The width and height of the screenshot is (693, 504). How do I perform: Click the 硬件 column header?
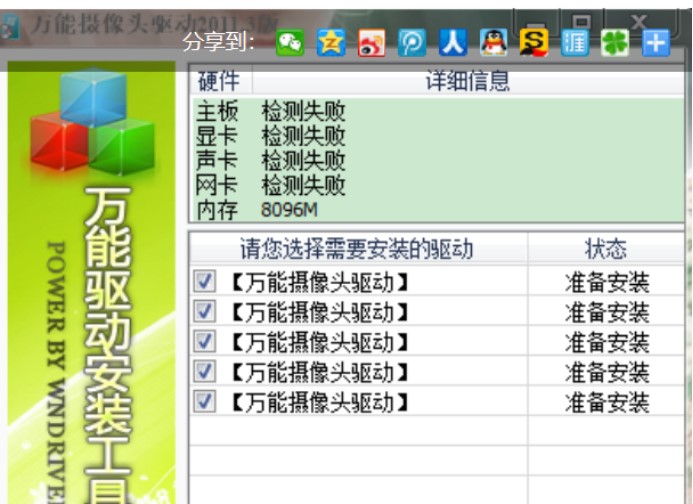(x=221, y=81)
